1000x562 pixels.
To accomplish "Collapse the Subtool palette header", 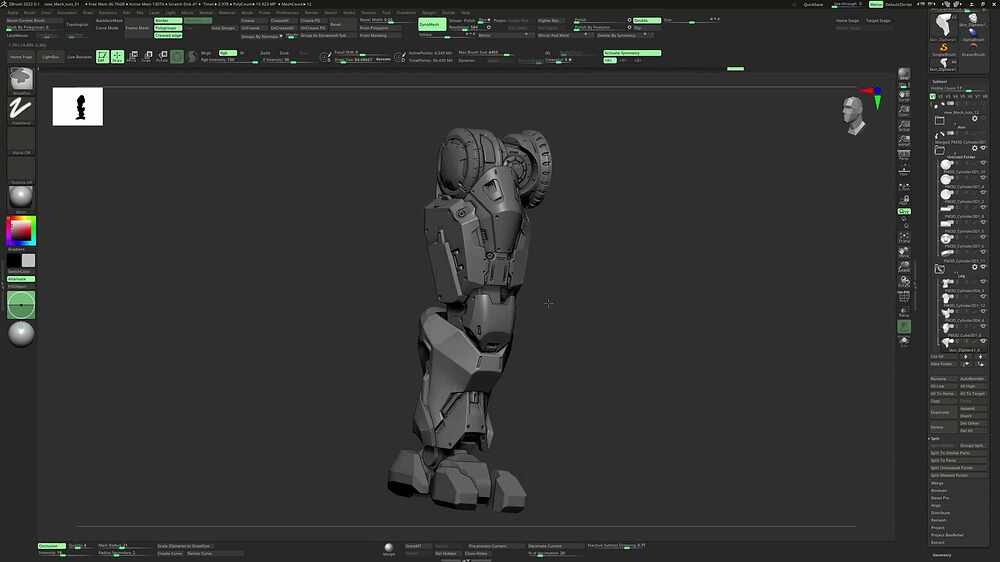I will 939,82.
